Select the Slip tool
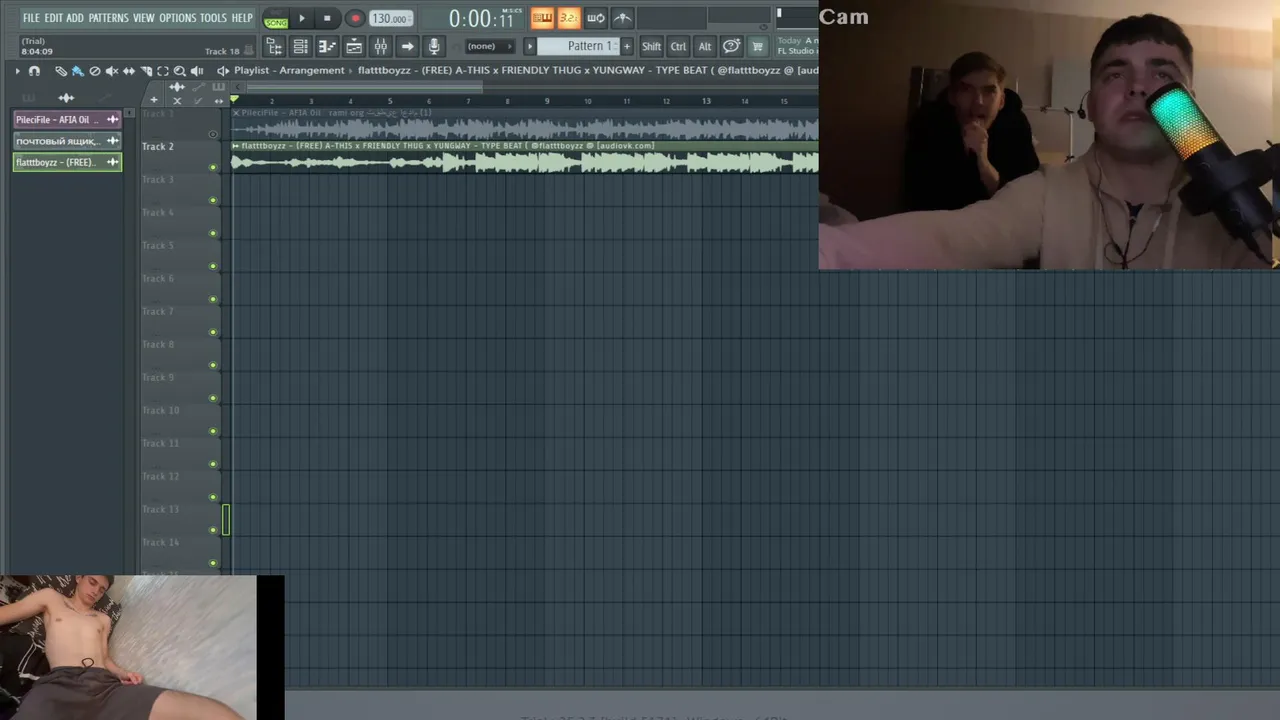1280x720 pixels. [129, 71]
